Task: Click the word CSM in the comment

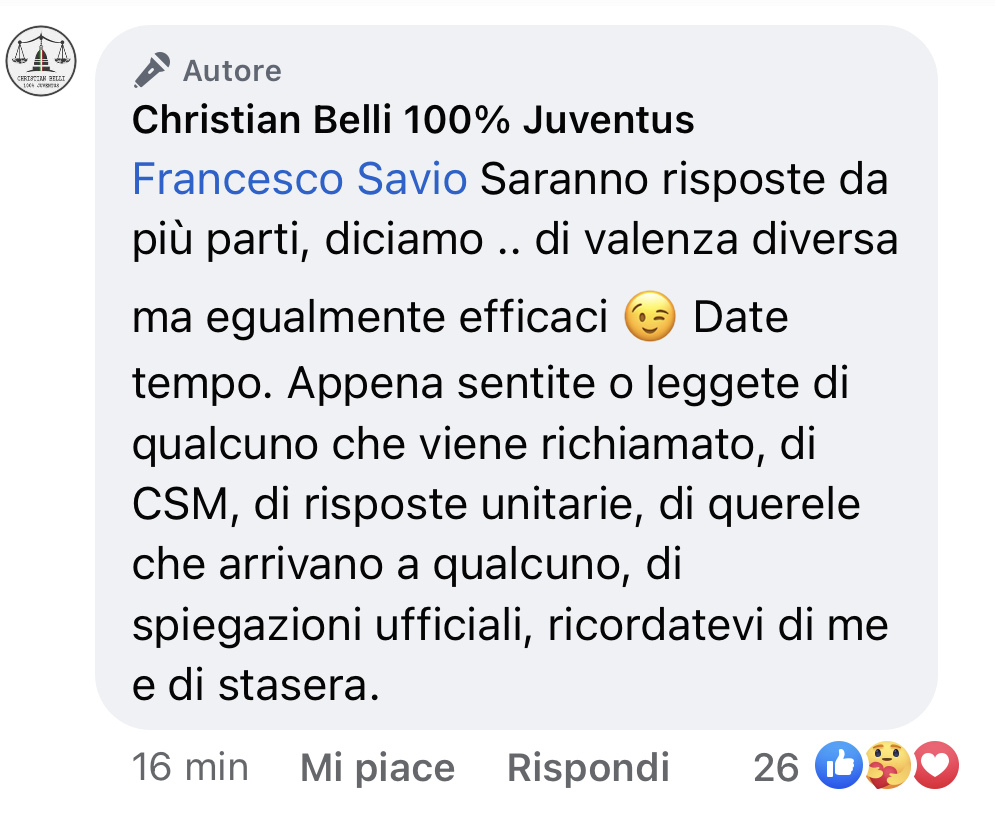Action: [181, 505]
